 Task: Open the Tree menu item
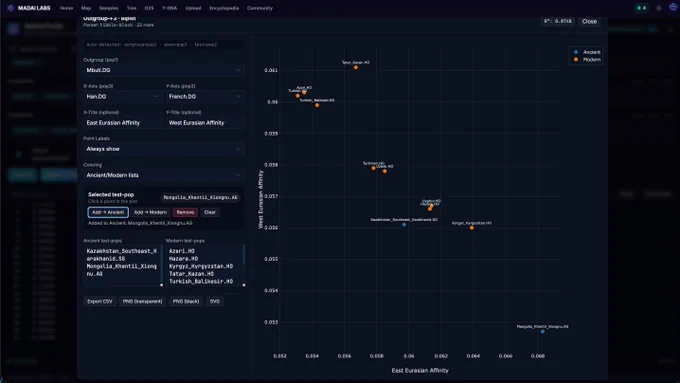coord(131,8)
